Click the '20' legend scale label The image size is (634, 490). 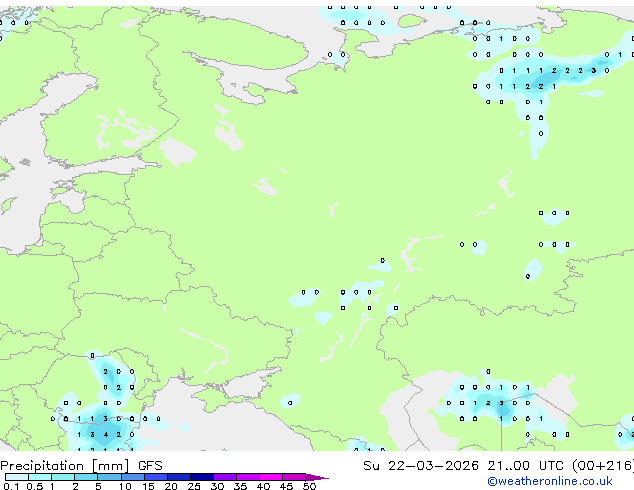point(171,486)
